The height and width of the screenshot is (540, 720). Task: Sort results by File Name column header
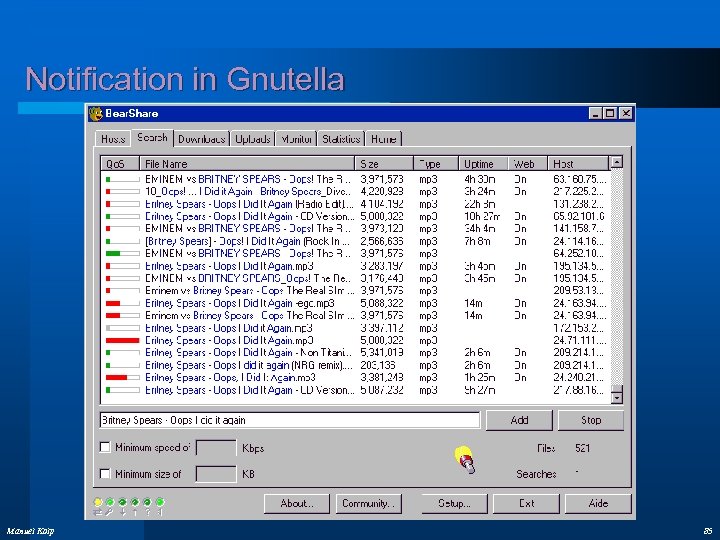point(247,164)
